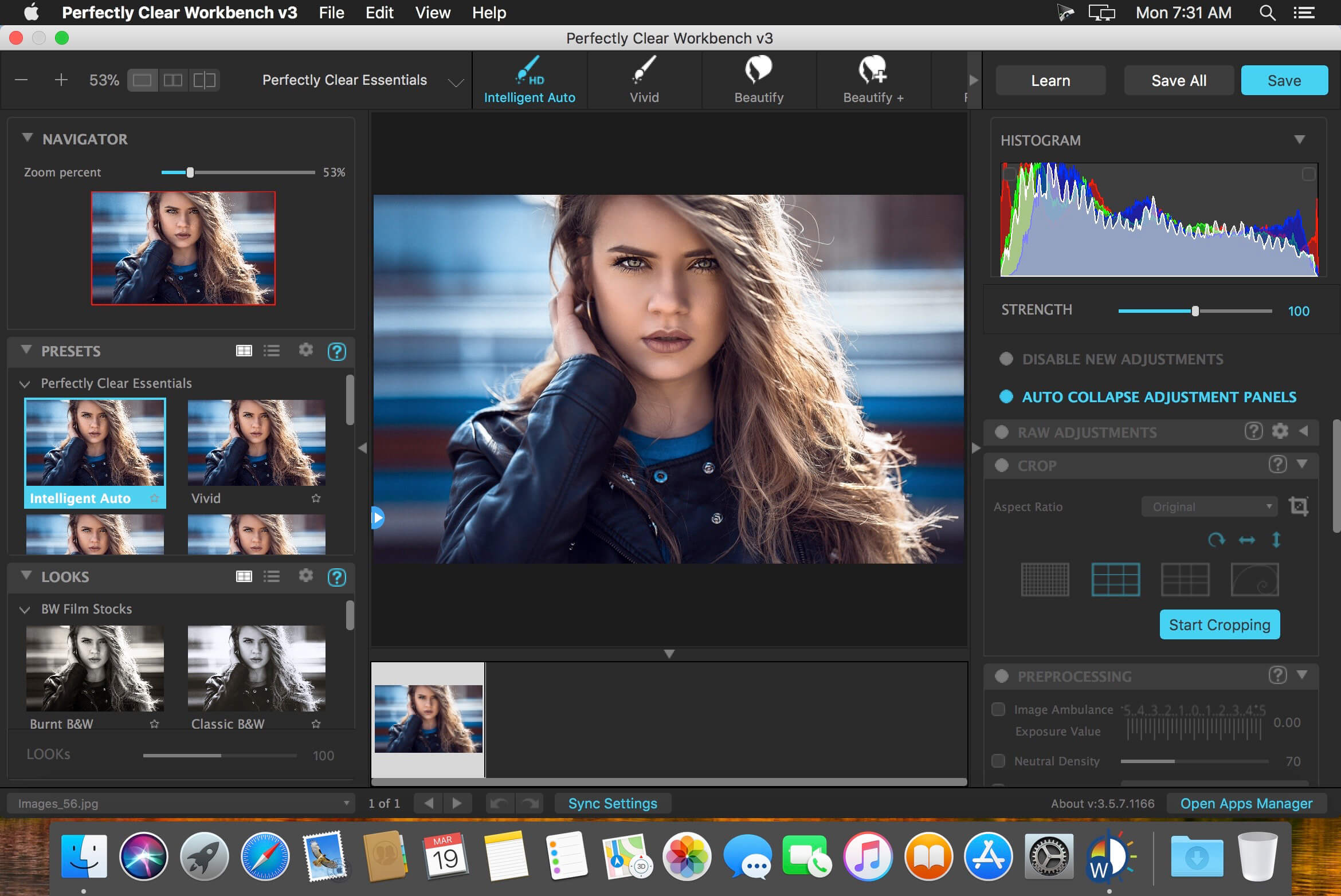Image resolution: width=1341 pixels, height=896 pixels.
Task: Click the Start Cropping button
Action: pyautogui.click(x=1219, y=624)
